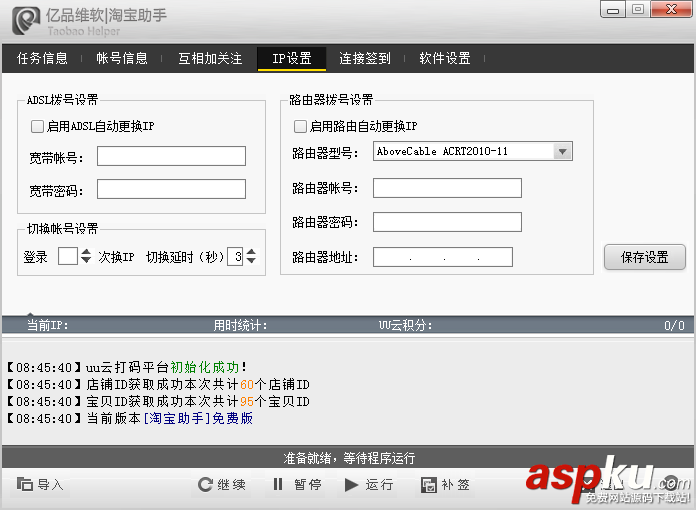
Task: Minimize the Taobao Helper window
Action: pos(613,9)
